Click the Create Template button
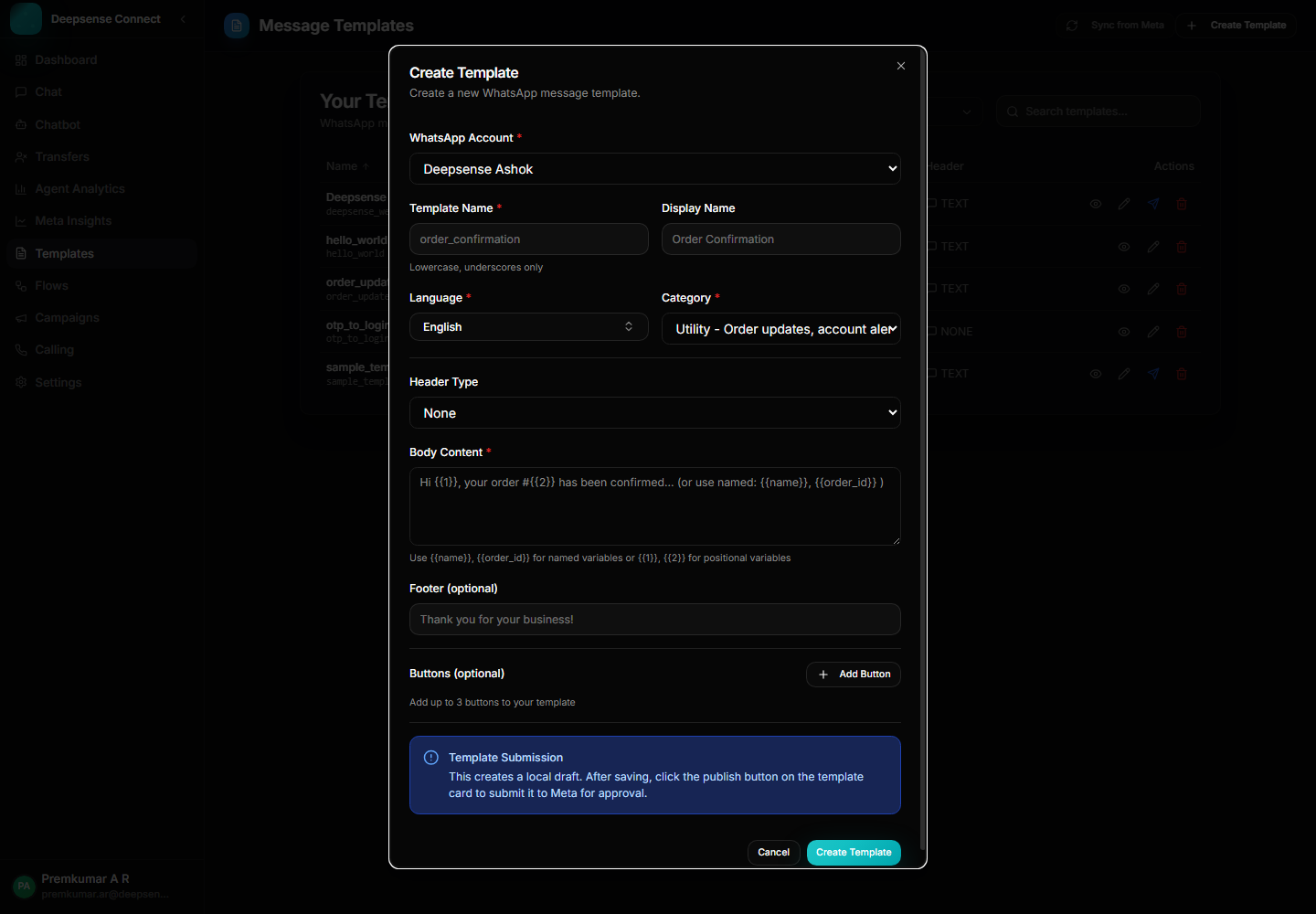The image size is (1316, 914). click(853, 852)
